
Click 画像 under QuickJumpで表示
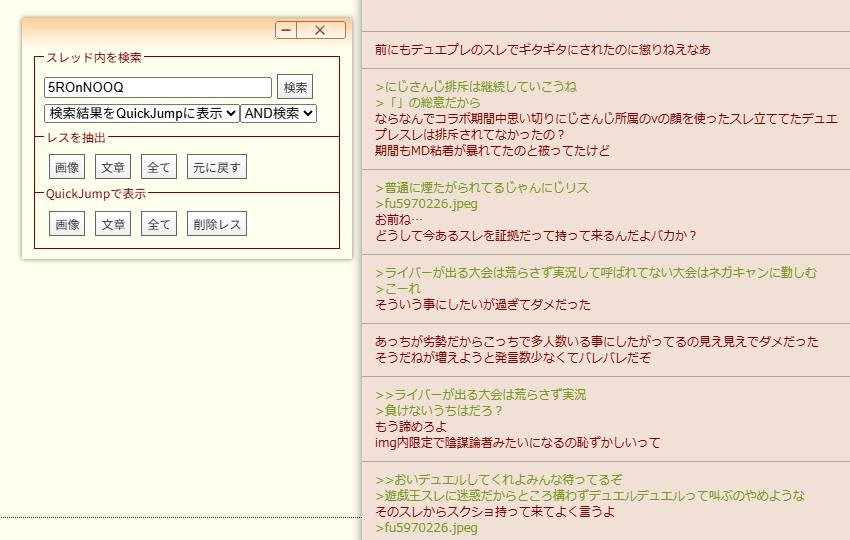67,224
